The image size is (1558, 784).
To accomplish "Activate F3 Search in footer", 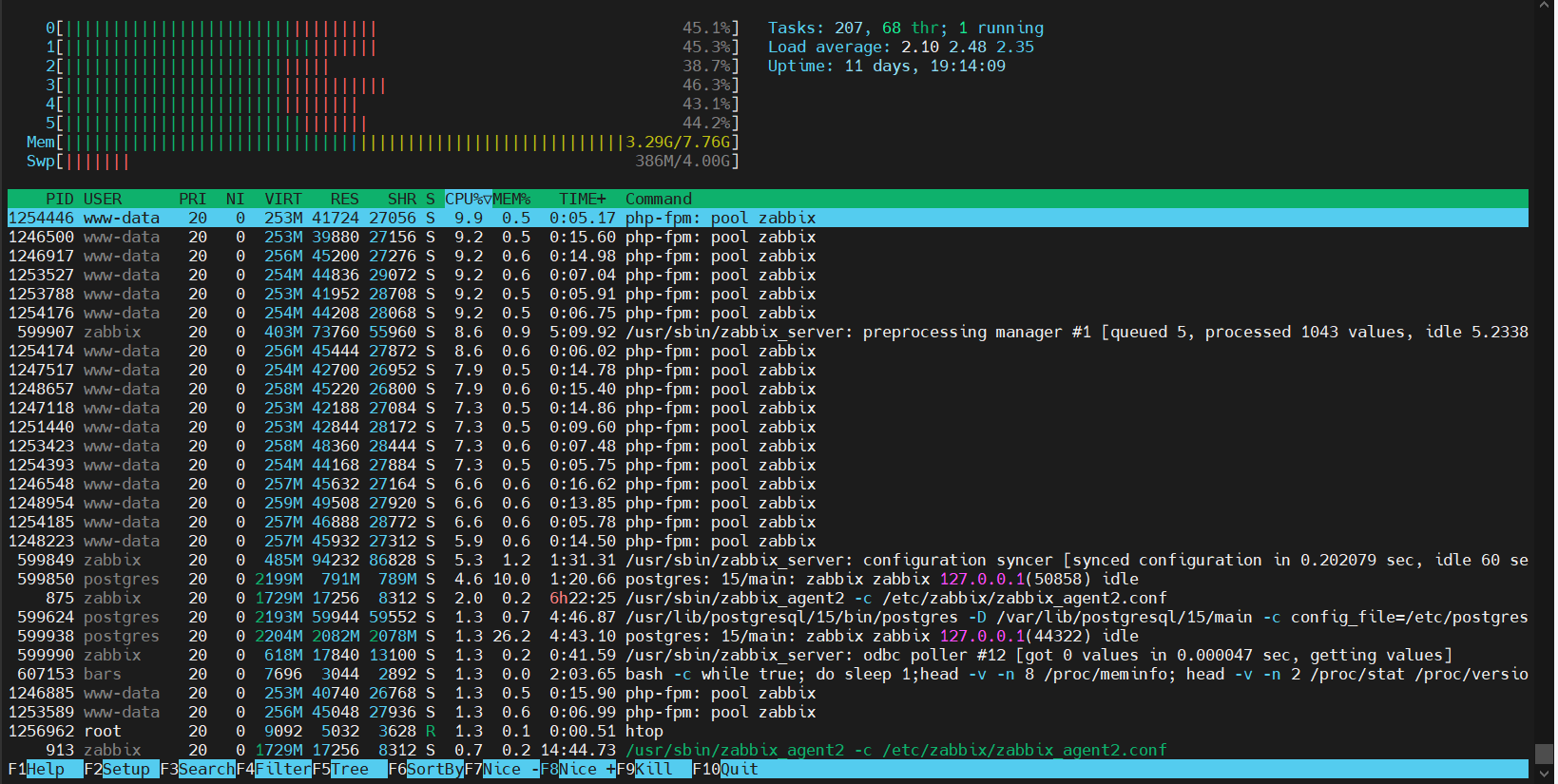I will tap(198, 769).
